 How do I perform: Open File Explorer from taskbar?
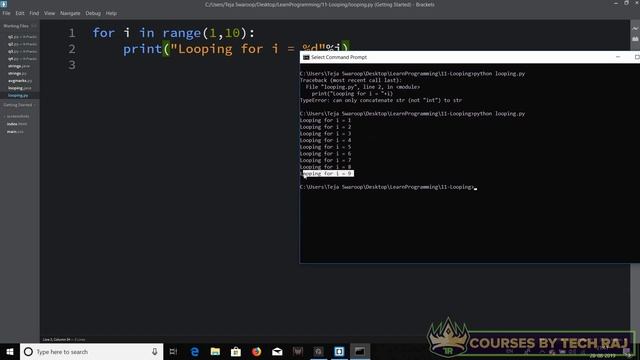coord(215,351)
